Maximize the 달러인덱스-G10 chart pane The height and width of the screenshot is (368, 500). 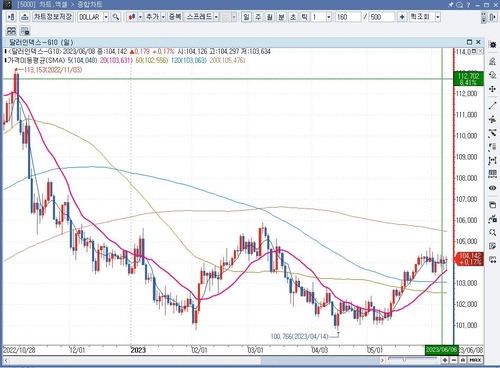click(469, 42)
